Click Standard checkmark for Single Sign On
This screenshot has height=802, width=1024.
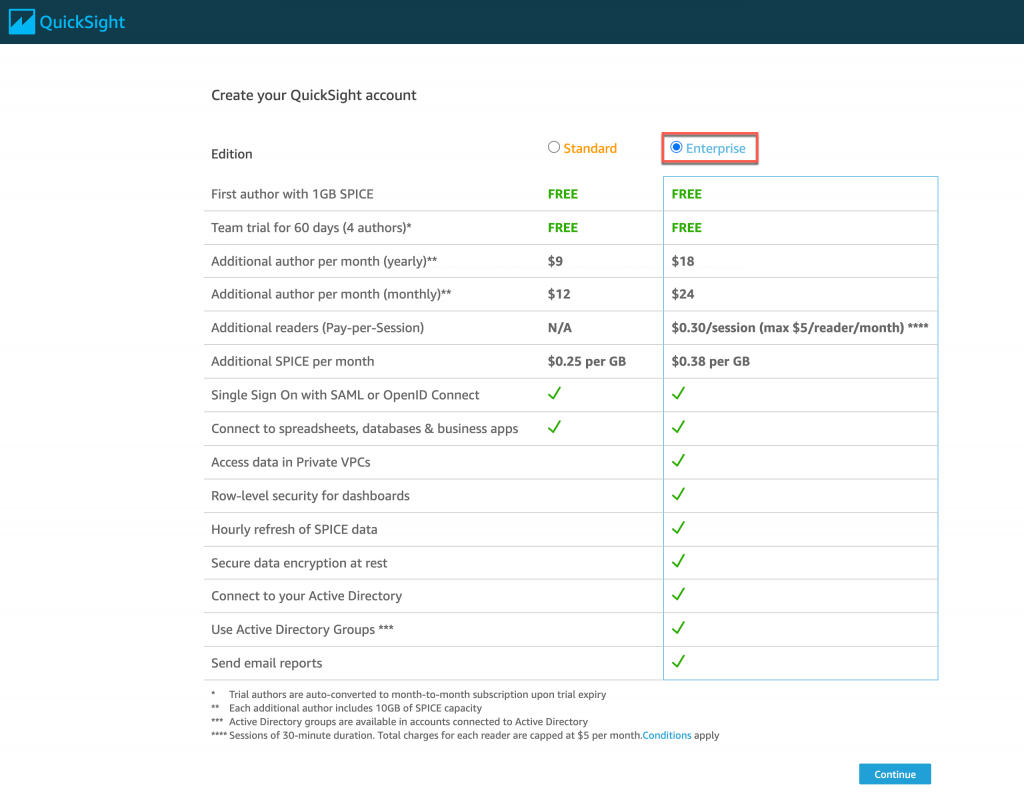click(x=555, y=394)
